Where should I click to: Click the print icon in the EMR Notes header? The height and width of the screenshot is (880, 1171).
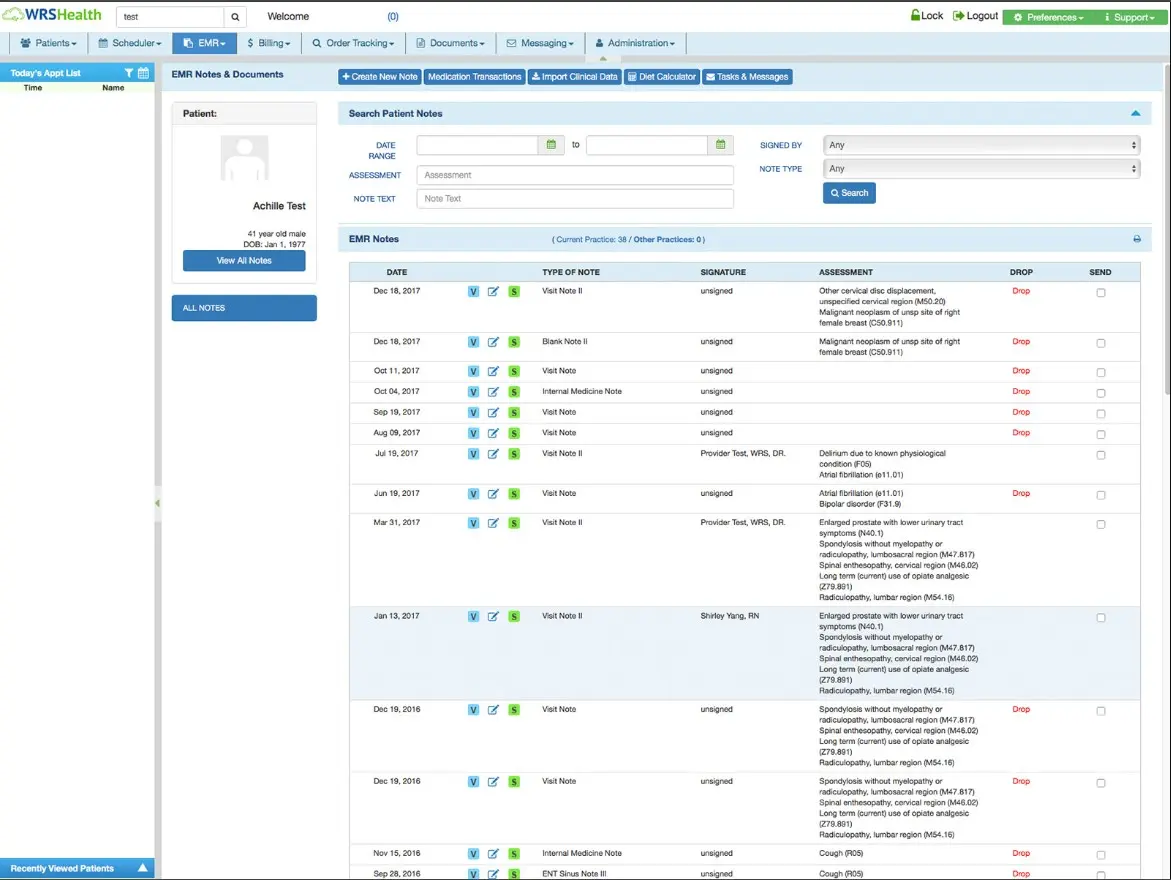(x=1136, y=239)
